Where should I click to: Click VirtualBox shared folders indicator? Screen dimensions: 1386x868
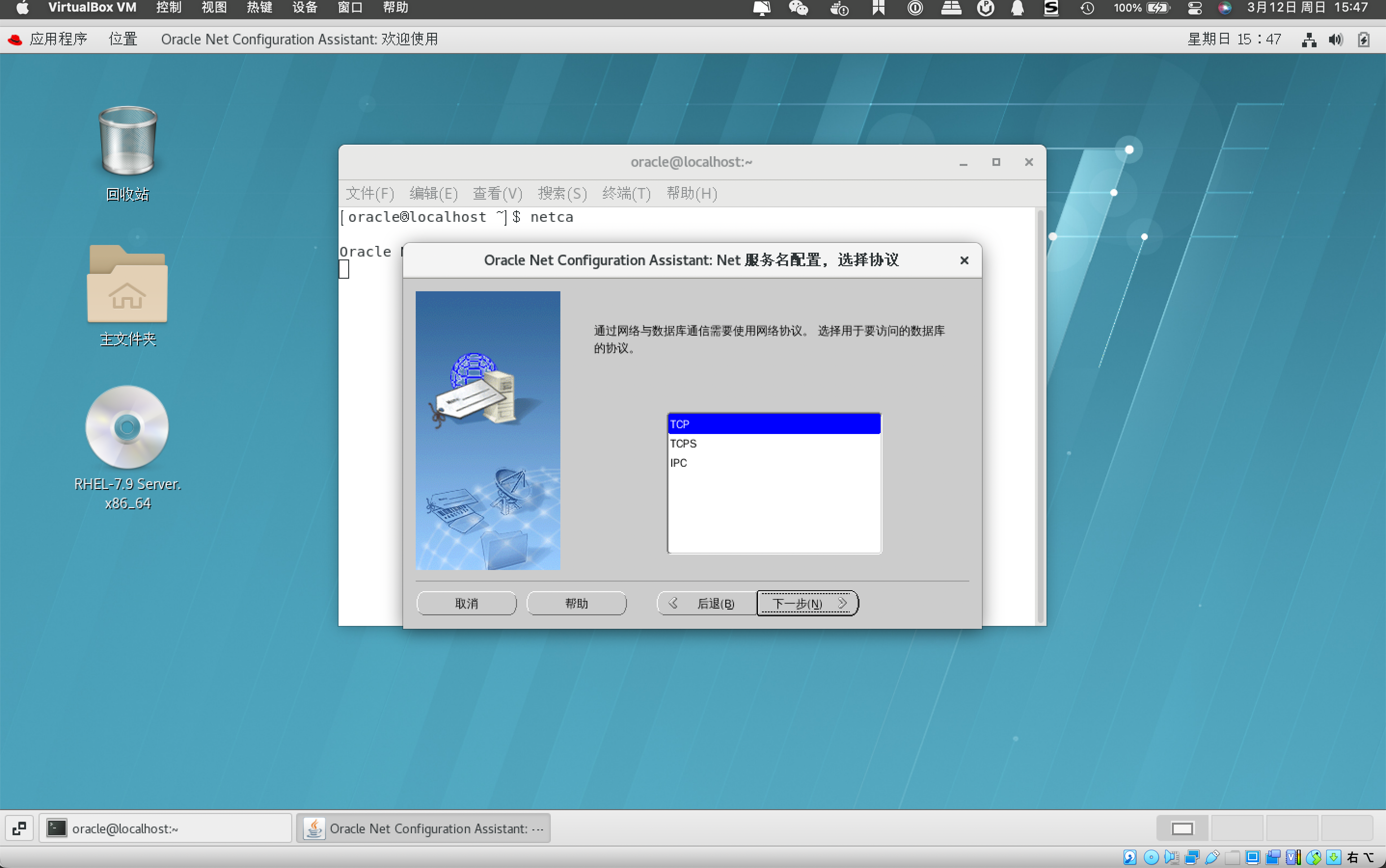tap(1233, 857)
